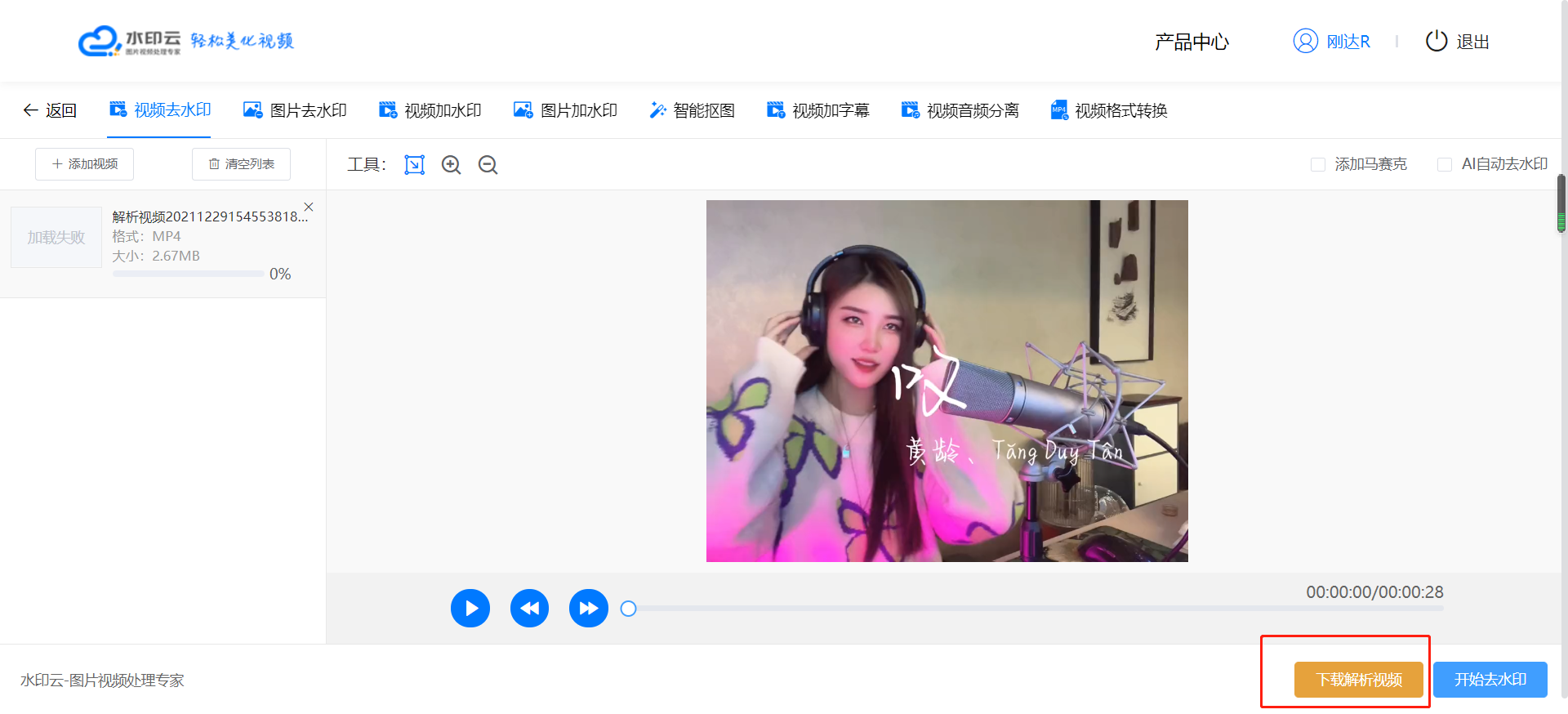Zoom out with the magnifier minus tool
This screenshot has width=1568, height=714.
(488, 165)
